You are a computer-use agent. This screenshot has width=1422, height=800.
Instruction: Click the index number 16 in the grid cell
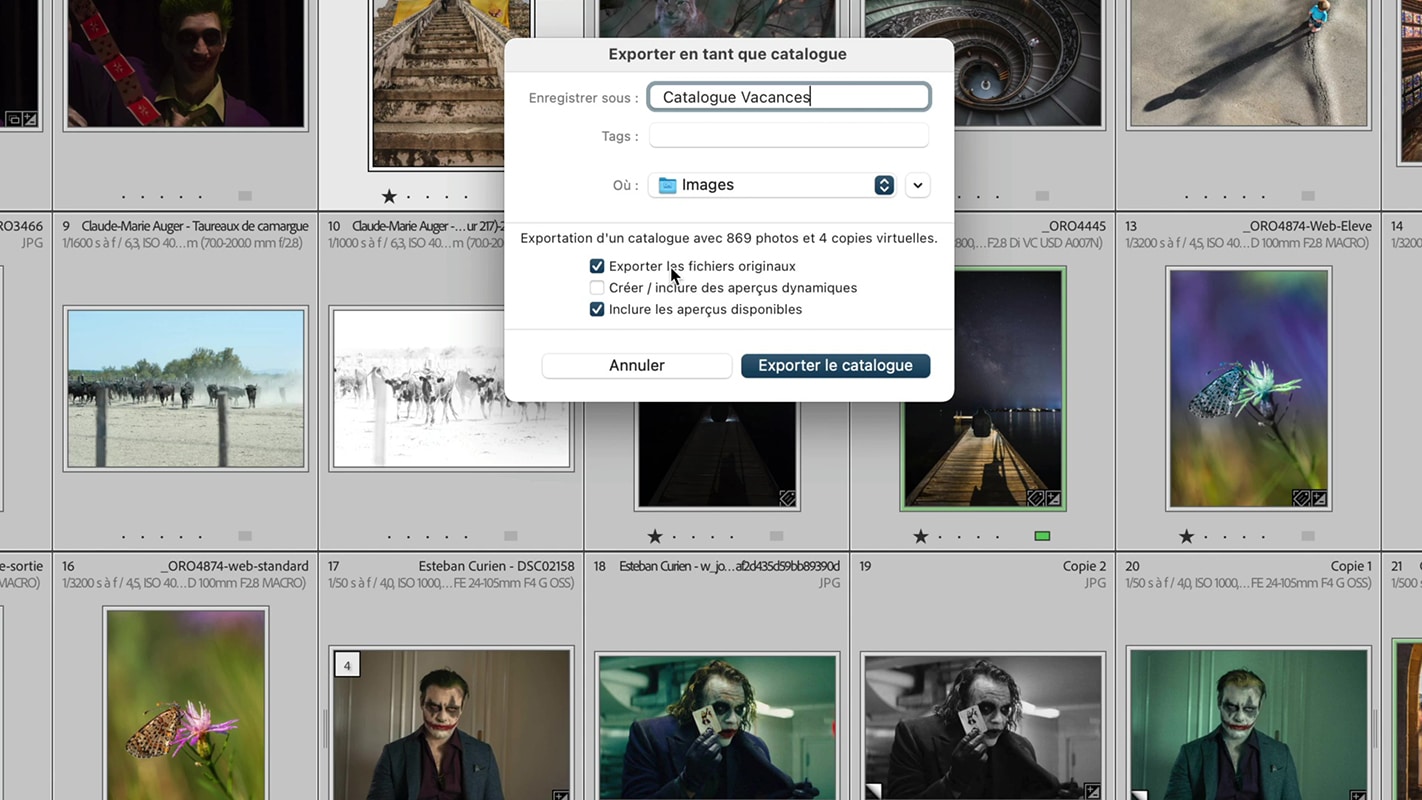pos(69,566)
